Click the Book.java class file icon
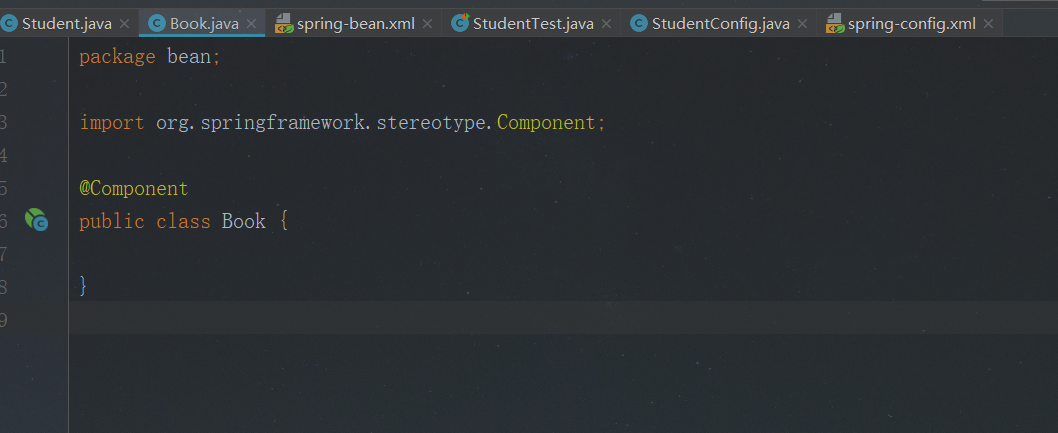This screenshot has width=1058, height=433. click(x=157, y=24)
